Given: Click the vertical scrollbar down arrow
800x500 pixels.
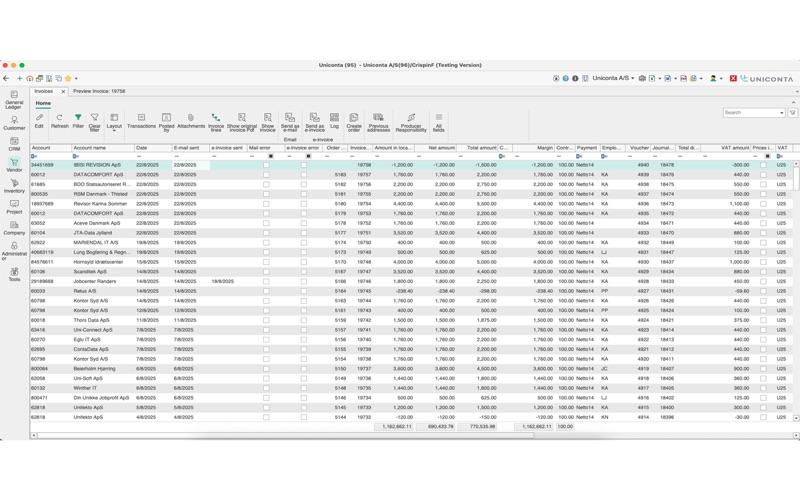Looking at the screenshot, I should point(796,418).
